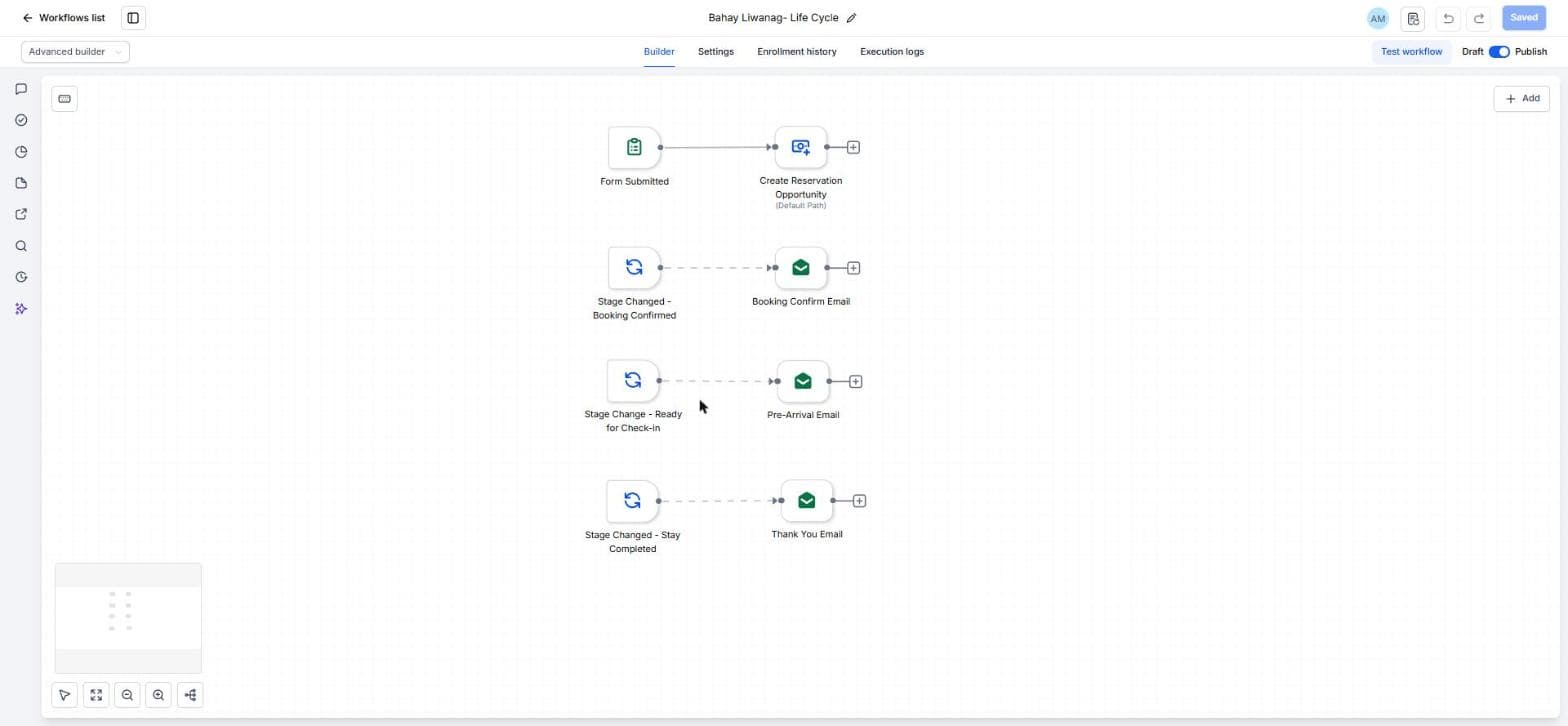Open the Pre-Arrival Email action icon
Image resolution: width=1568 pixels, height=726 pixels.
[803, 381]
